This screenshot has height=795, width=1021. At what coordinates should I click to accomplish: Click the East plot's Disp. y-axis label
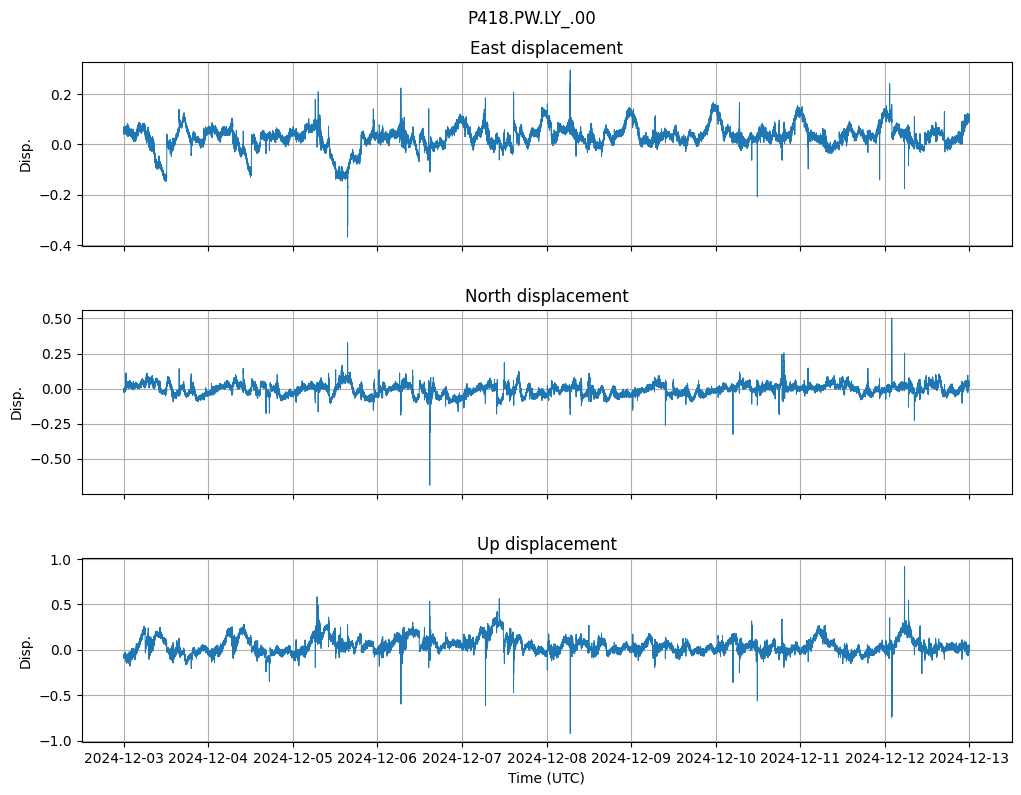[x=26, y=154]
